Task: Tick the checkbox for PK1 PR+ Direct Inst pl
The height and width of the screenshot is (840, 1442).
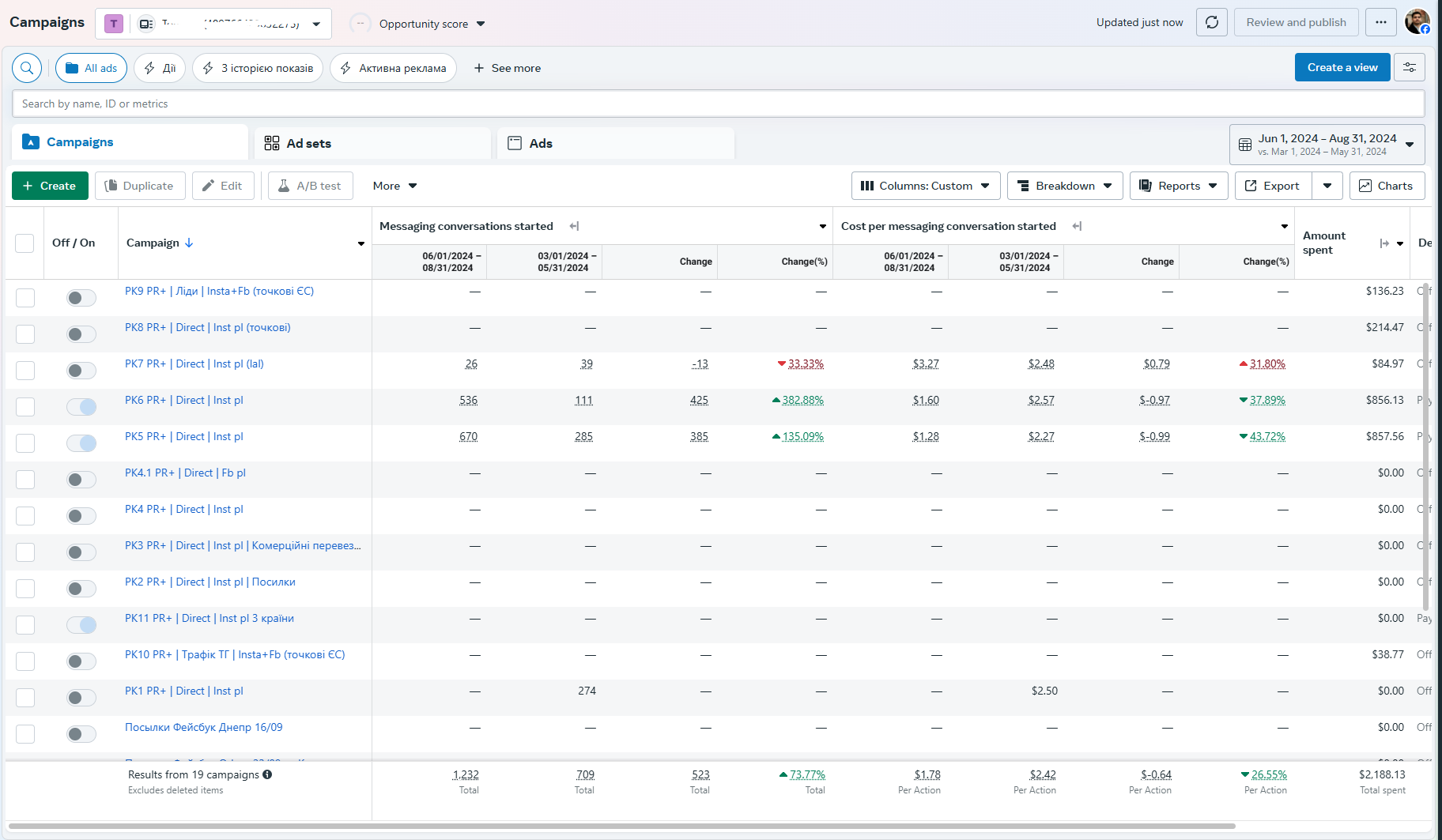Action: [x=25, y=698]
